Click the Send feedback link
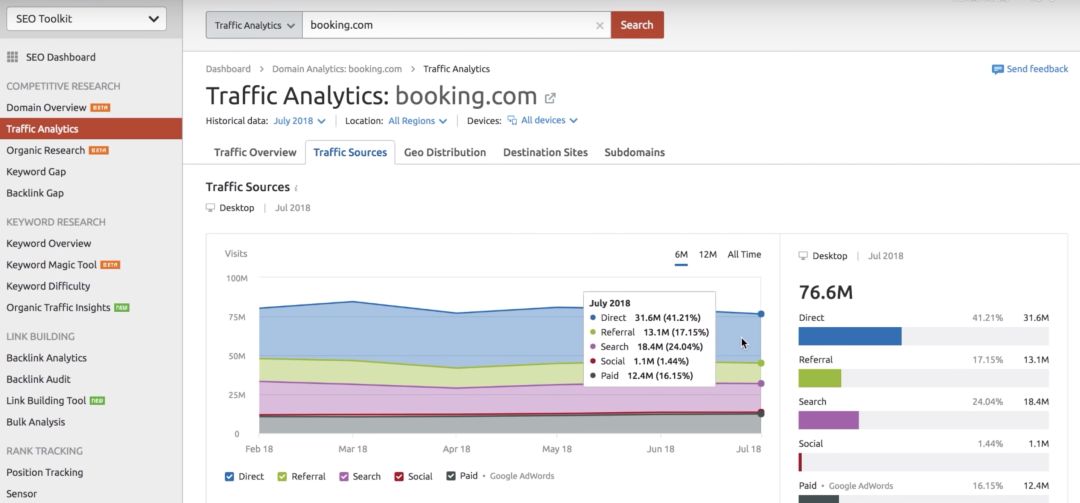This screenshot has width=1080, height=503. 1037,69
